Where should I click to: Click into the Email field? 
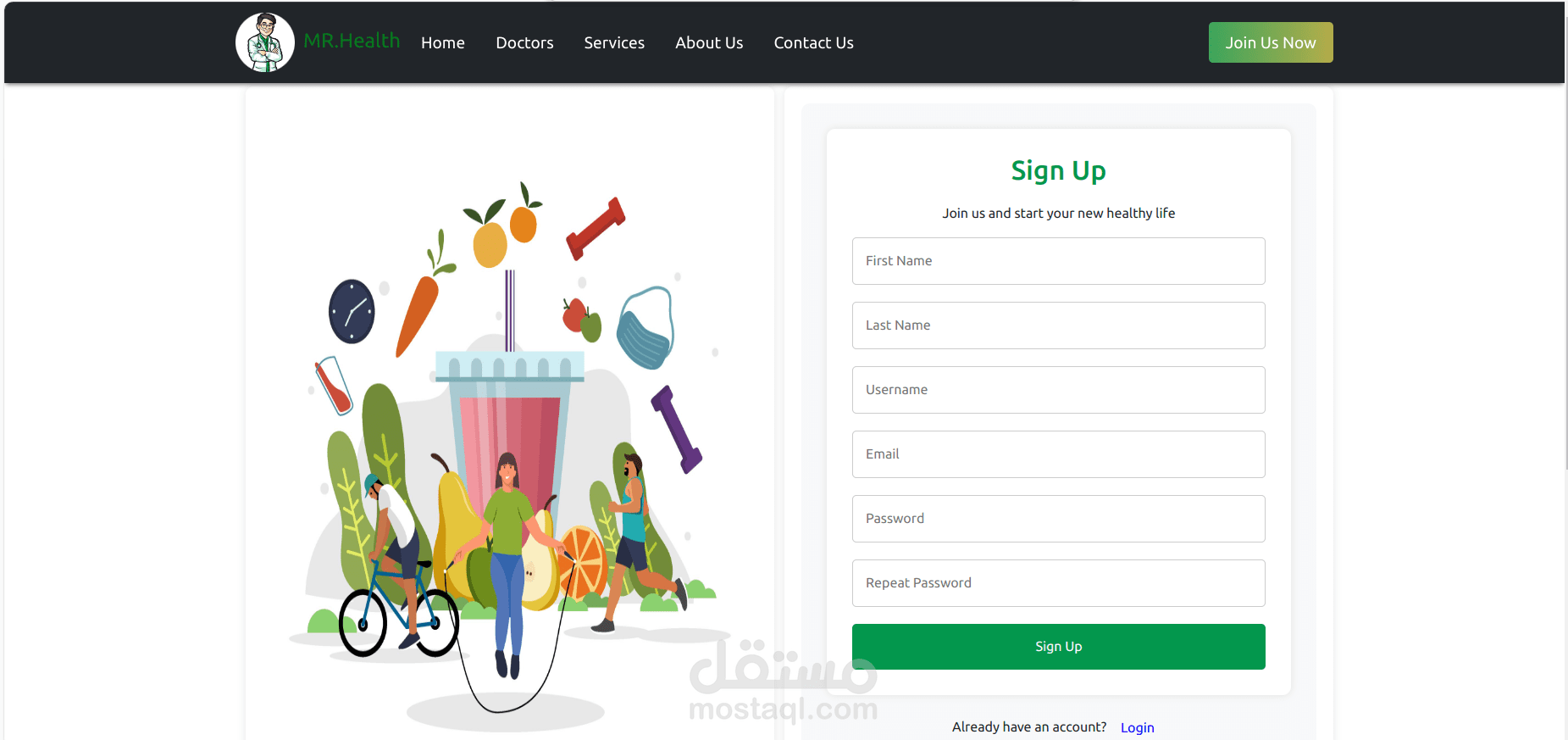[x=1059, y=454]
